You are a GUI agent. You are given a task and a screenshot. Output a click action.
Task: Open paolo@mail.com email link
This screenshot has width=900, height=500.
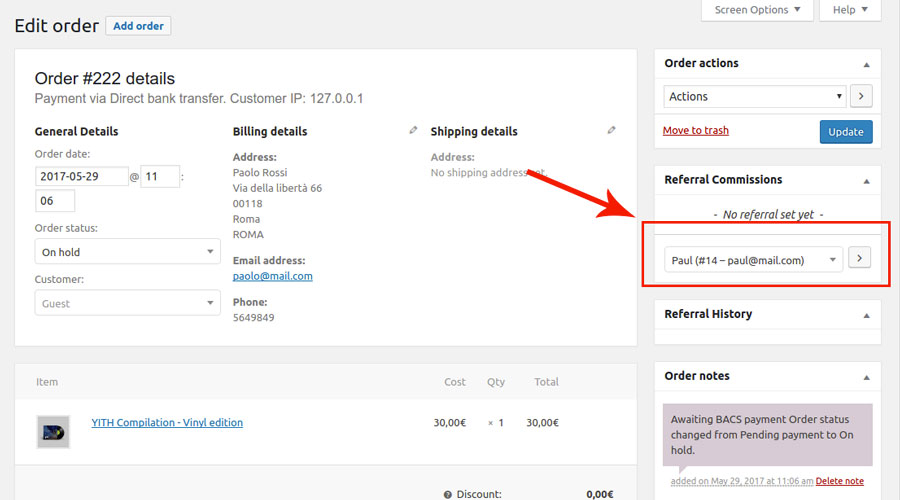[272, 276]
